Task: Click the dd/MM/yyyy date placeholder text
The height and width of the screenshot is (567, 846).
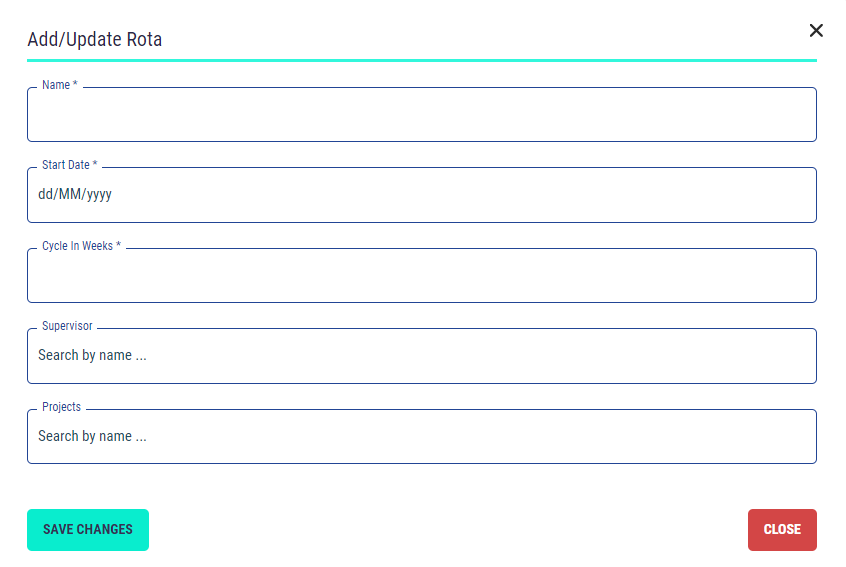Action: 75,195
